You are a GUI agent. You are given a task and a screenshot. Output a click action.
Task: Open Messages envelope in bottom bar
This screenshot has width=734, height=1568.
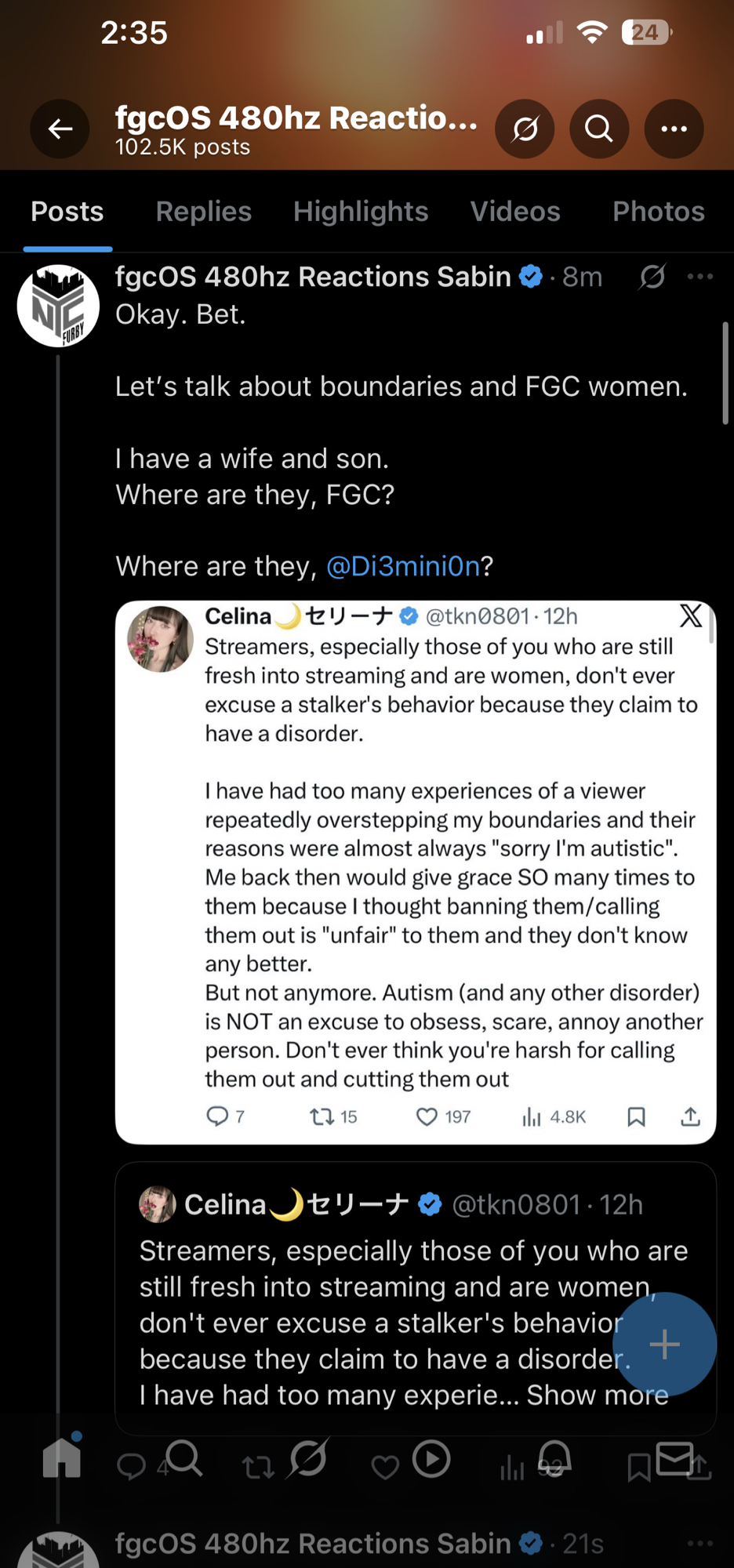point(675,1459)
